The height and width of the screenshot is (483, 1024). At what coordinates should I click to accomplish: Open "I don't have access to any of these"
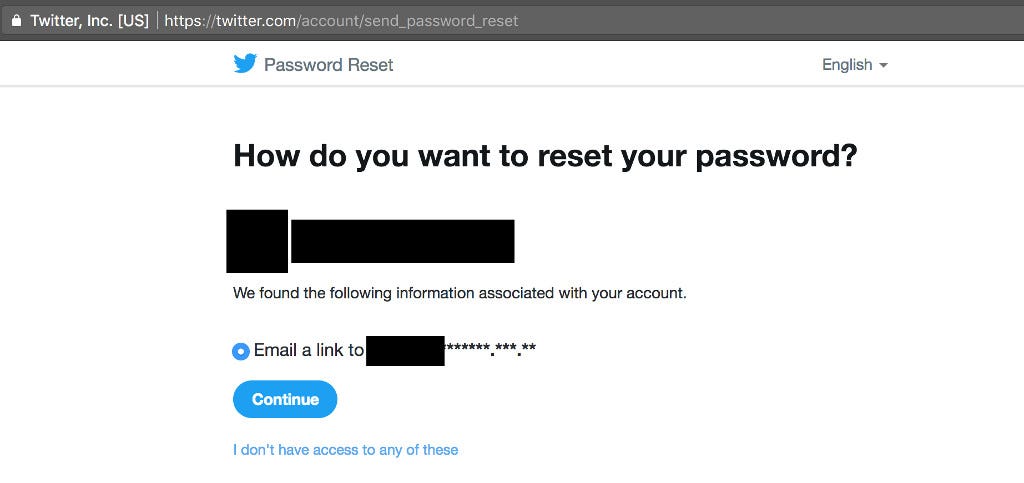pos(345,450)
